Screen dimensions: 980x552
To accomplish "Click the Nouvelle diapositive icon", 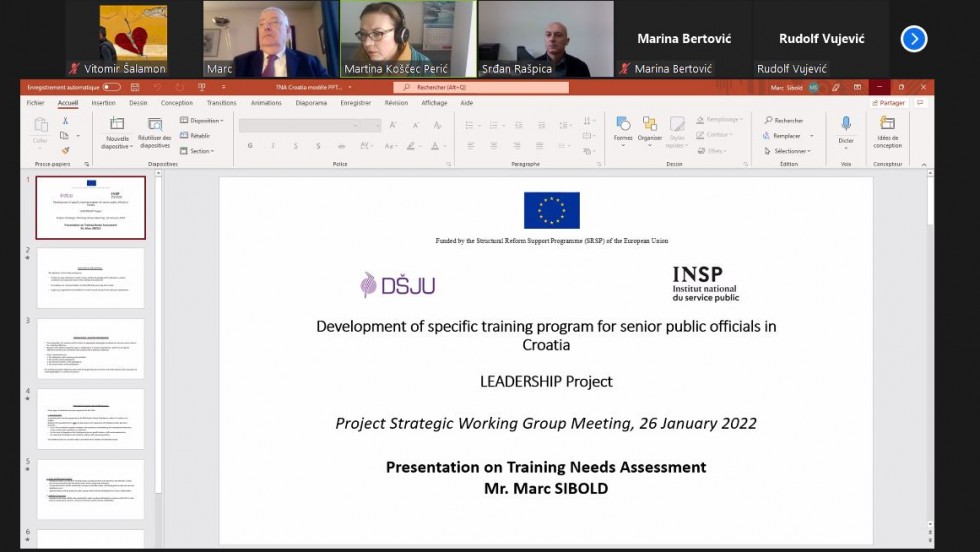I will pos(117,124).
